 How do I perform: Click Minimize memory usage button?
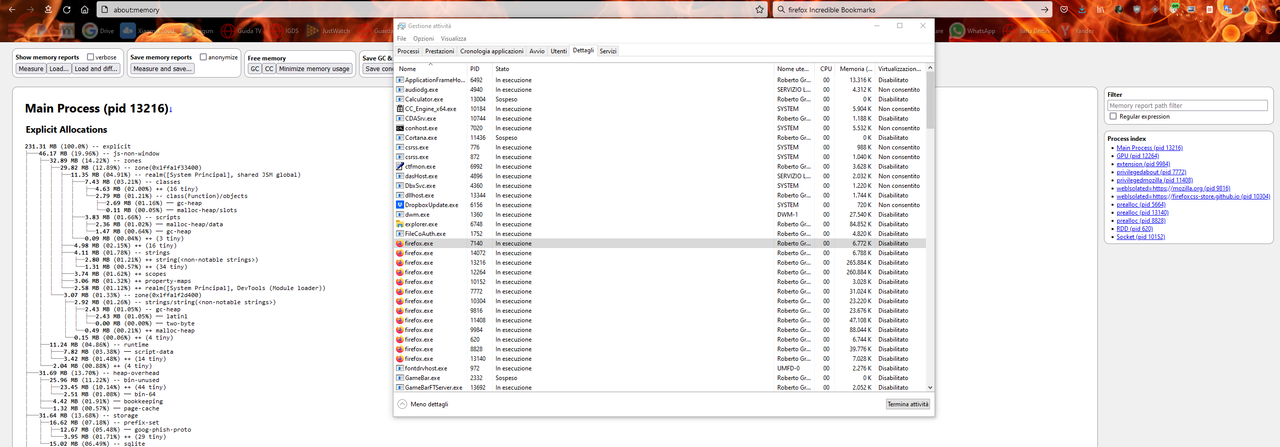315,69
